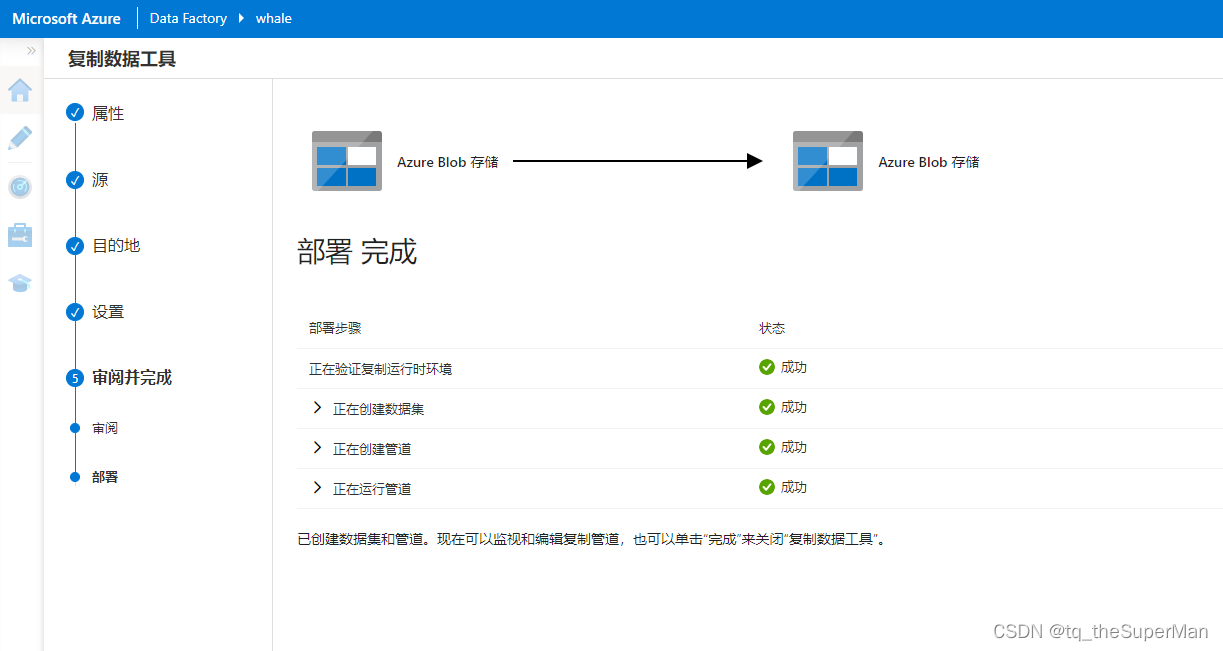Viewport: 1223px width, 651px height.
Task: Click the 状态 column header
Action: pos(772,328)
